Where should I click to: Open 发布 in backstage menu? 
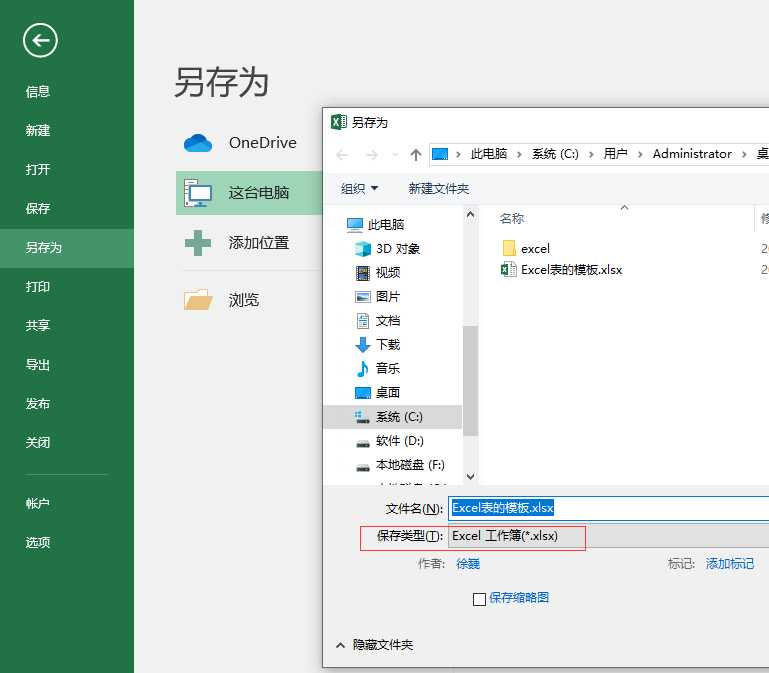[38, 404]
